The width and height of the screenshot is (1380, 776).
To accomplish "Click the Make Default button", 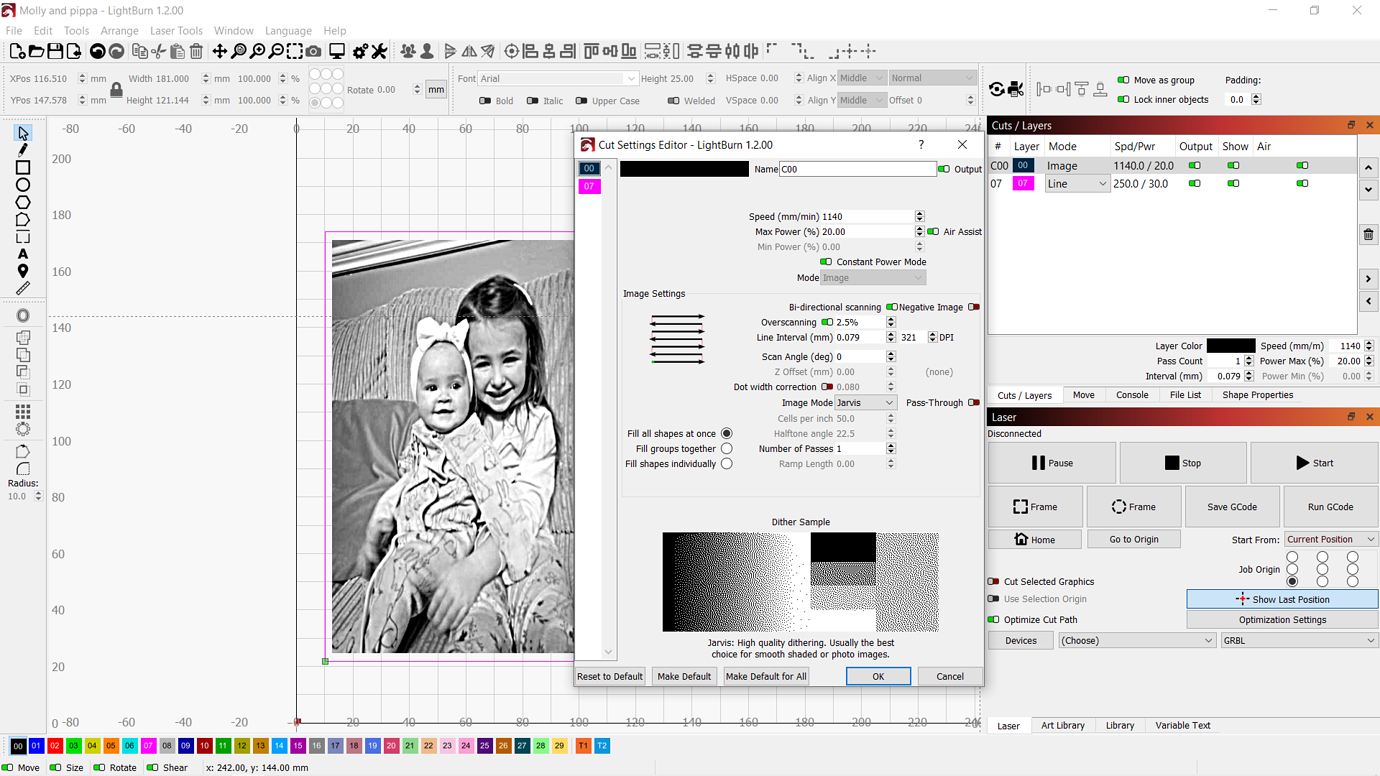I will coord(684,677).
